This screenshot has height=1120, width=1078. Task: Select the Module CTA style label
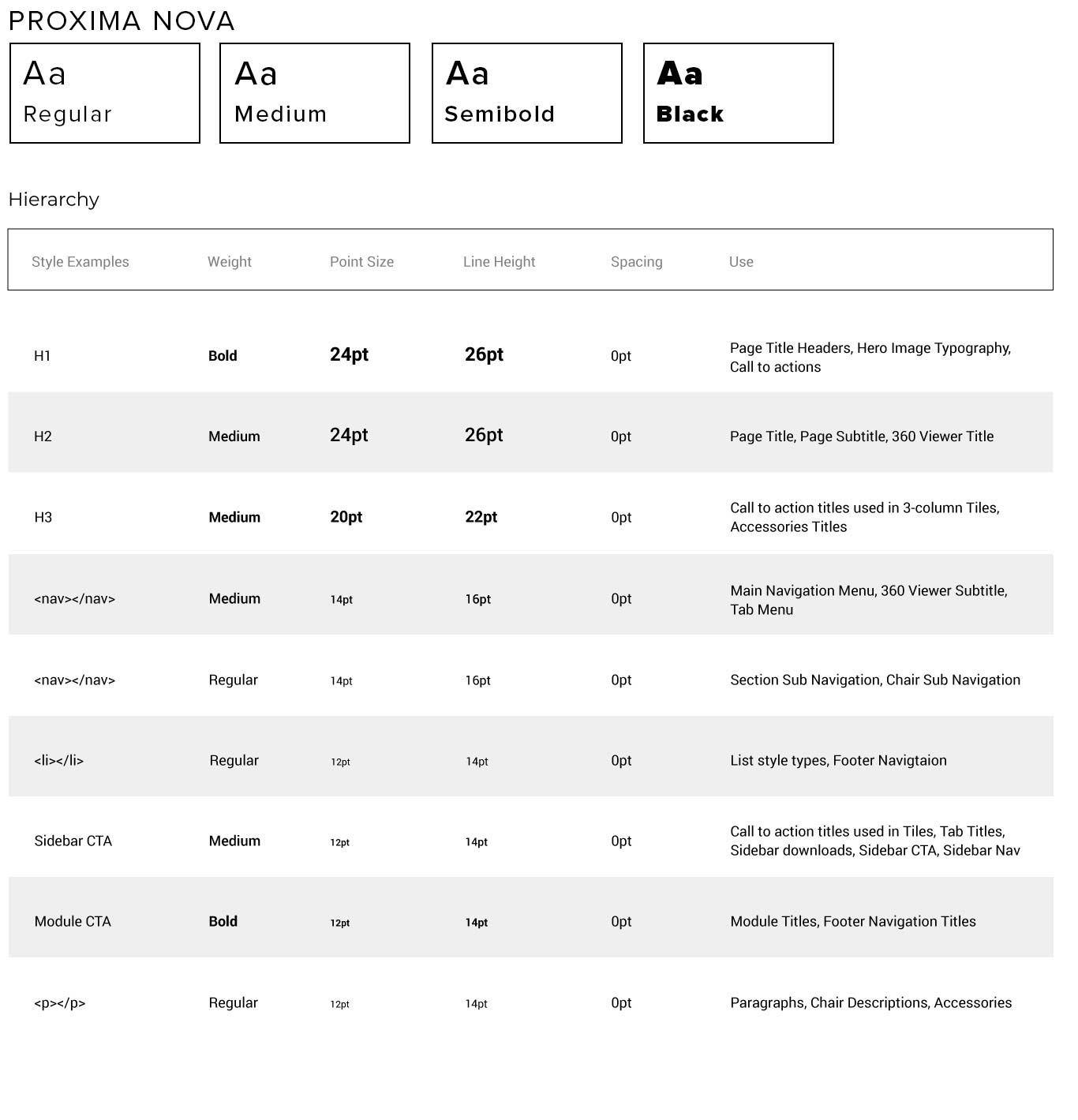pyautogui.click(x=73, y=922)
